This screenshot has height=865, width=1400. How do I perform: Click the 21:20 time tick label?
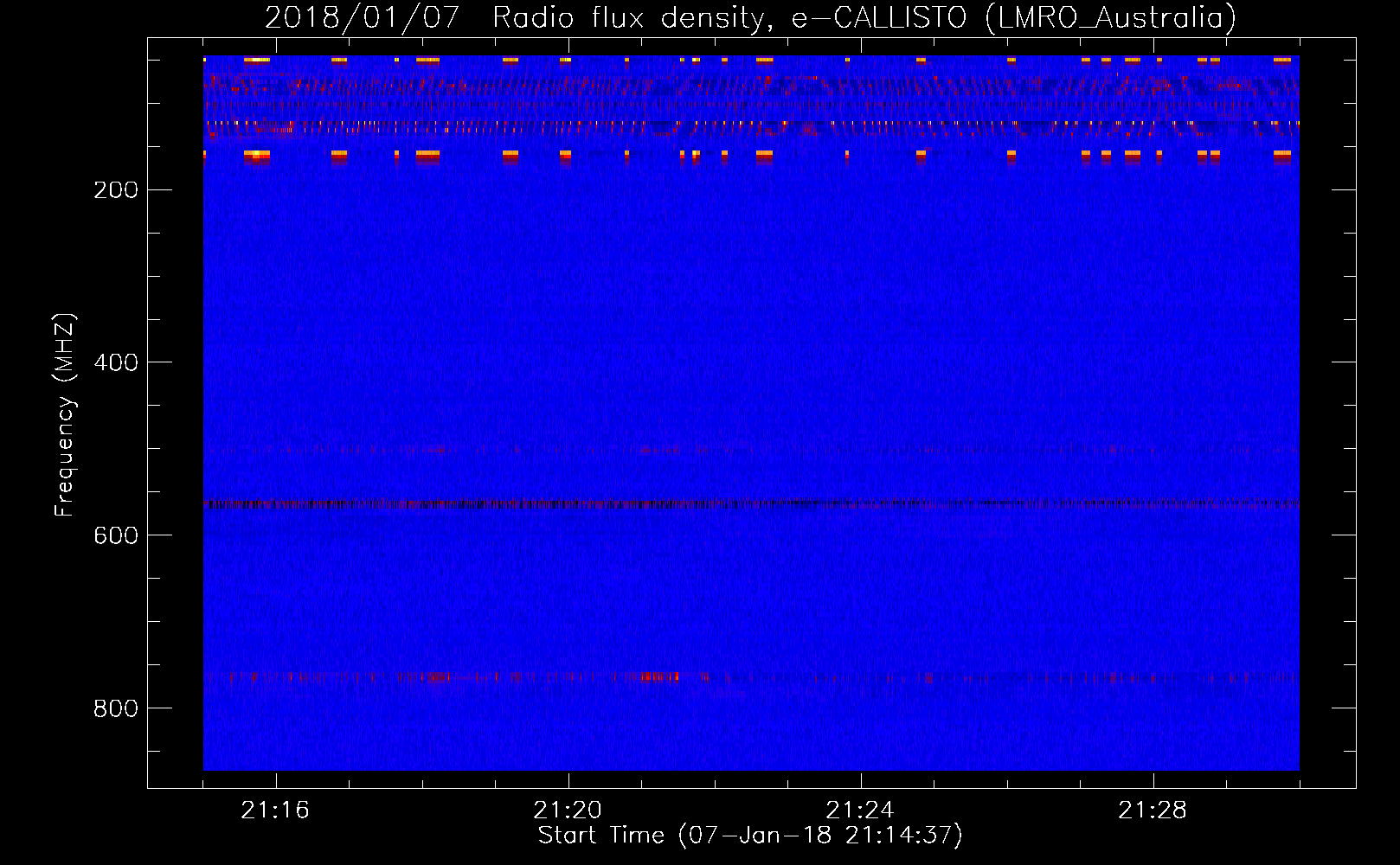pyautogui.click(x=568, y=811)
